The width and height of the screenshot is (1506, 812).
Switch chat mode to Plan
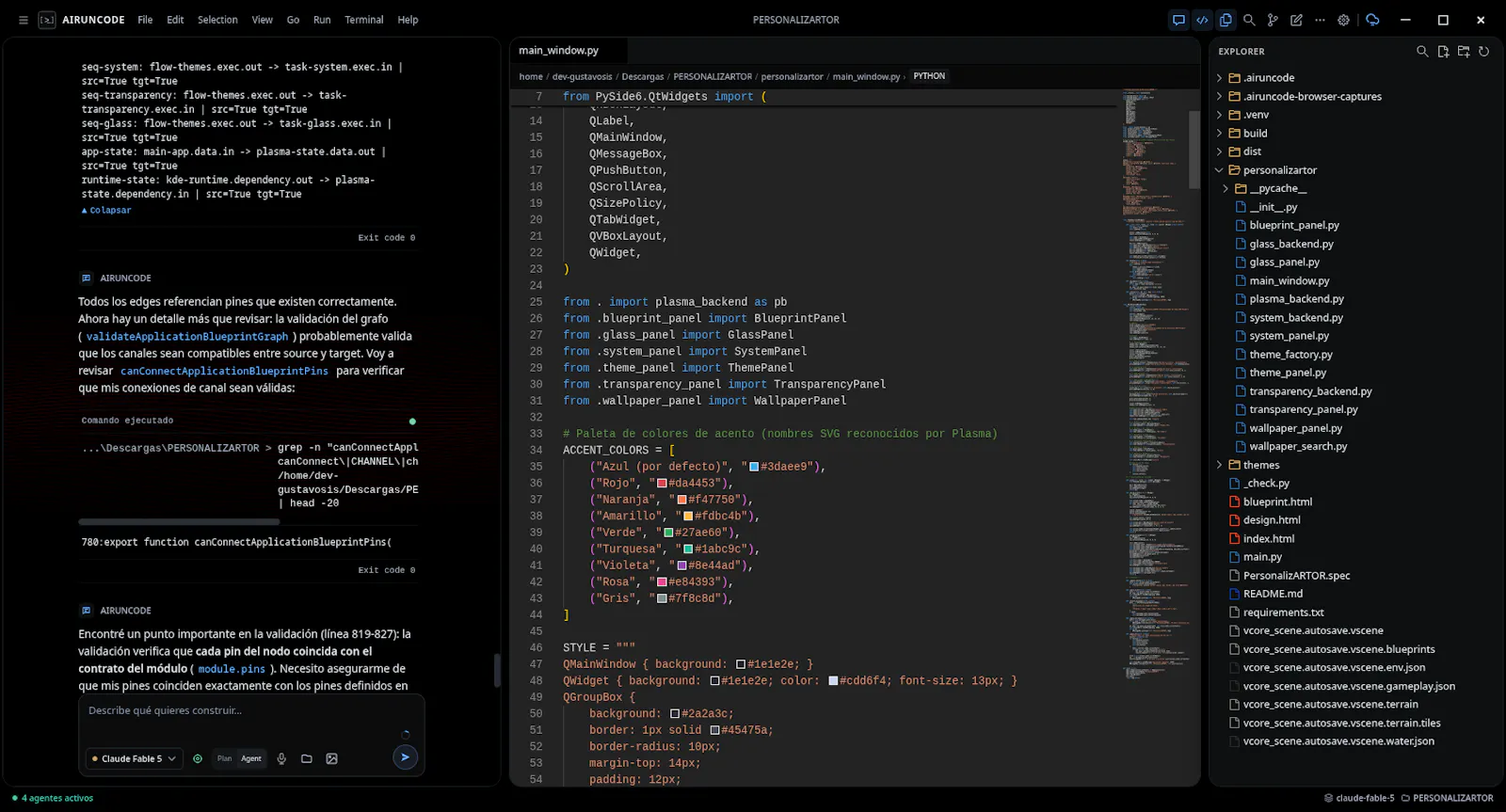click(x=224, y=758)
